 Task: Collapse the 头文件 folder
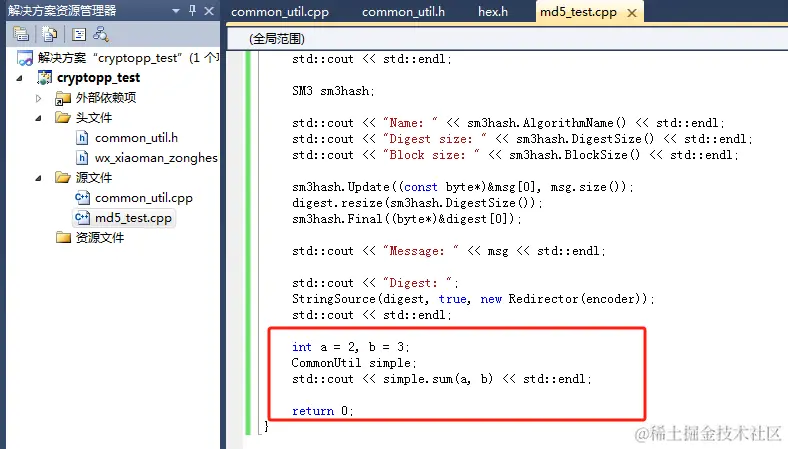[x=38, y=118]
